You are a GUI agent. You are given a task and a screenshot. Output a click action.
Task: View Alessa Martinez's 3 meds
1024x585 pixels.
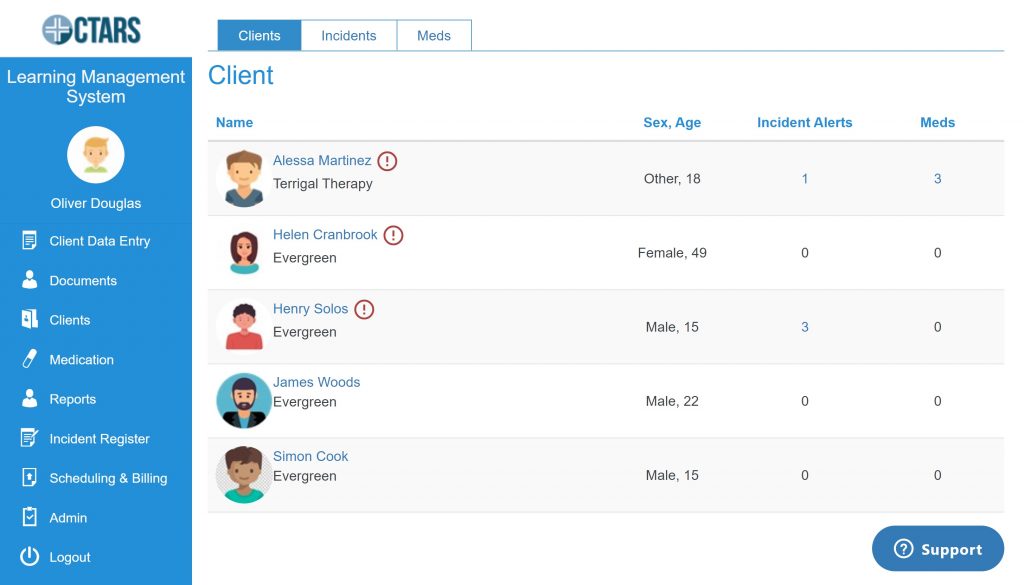tap(937, 179)
